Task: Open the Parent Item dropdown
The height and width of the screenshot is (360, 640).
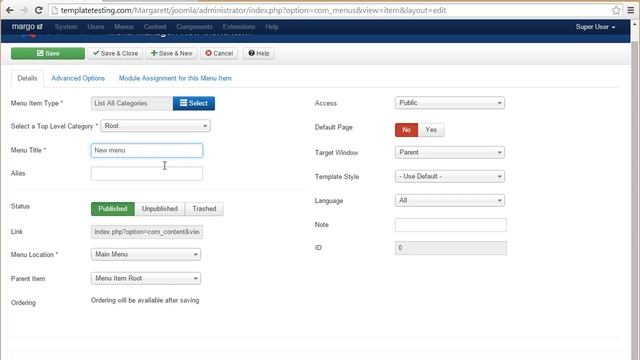Action: click(146, 278)
